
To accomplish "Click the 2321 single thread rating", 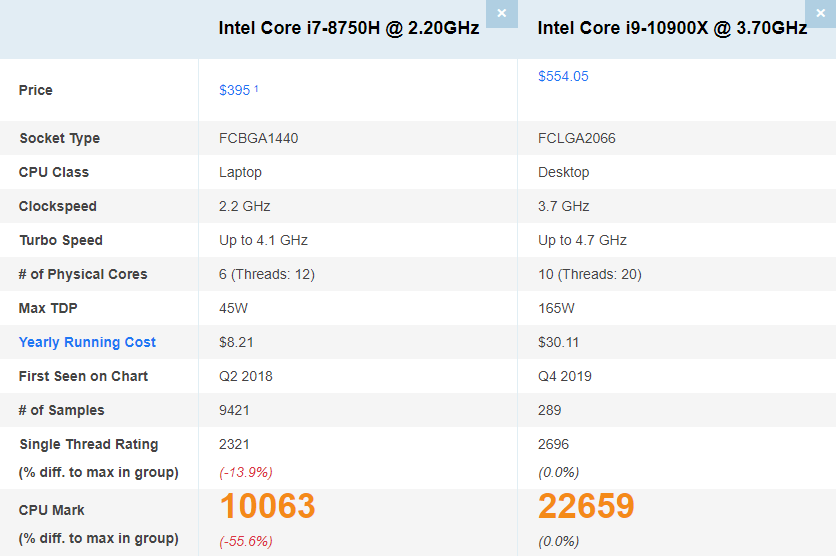I will 234,444.
